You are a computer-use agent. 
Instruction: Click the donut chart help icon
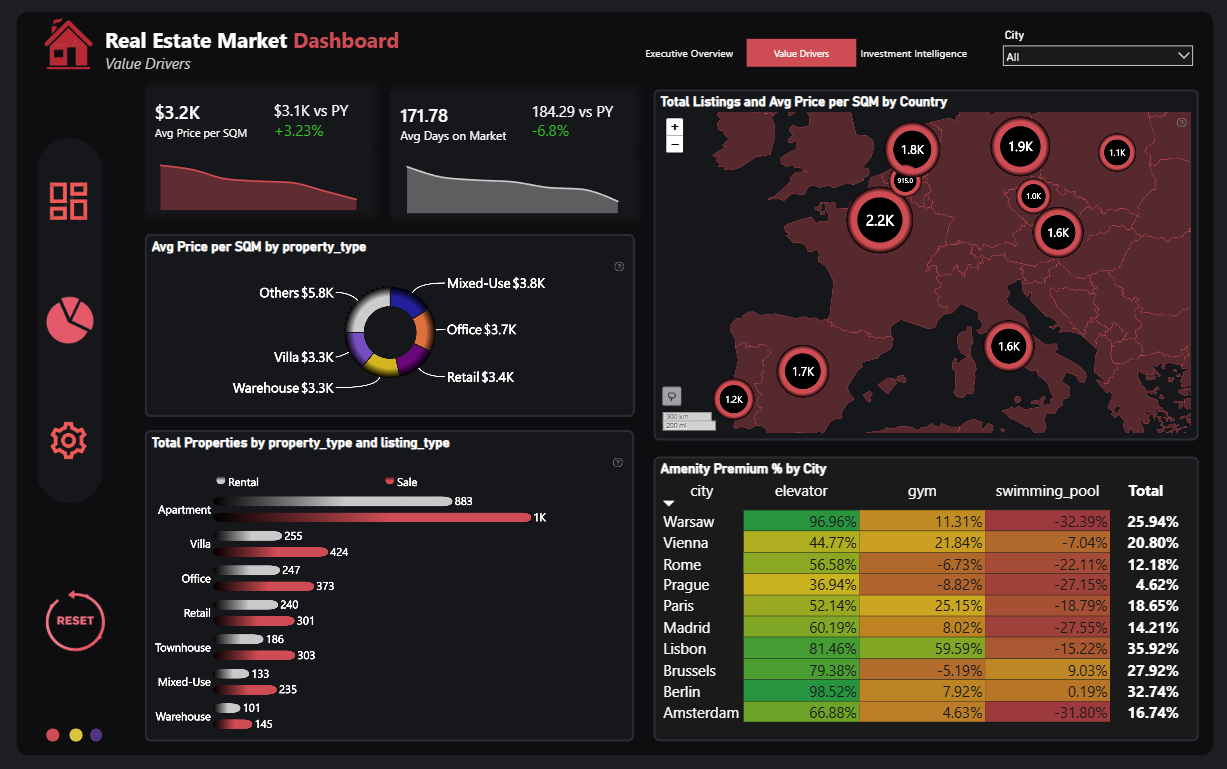click(x=619, y=267)
